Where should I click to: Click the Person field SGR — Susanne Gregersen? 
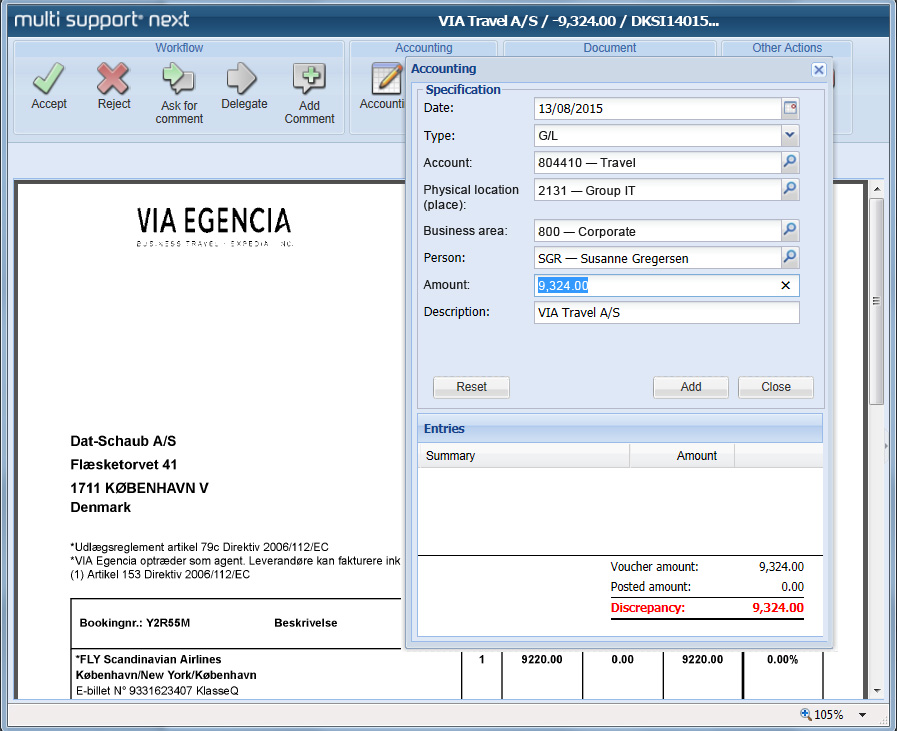coord(658,258)
